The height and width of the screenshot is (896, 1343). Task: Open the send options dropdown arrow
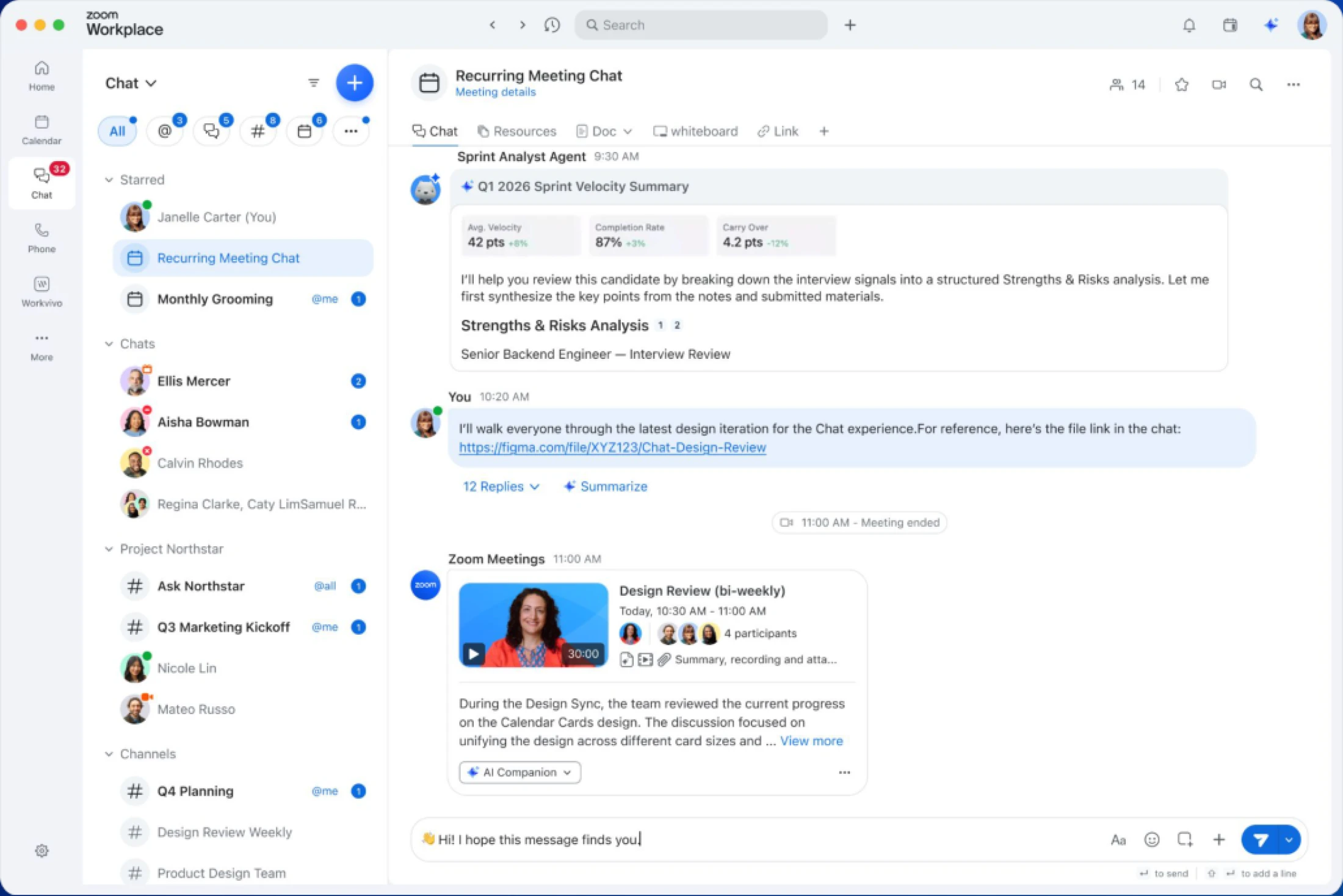point(1289,840)
